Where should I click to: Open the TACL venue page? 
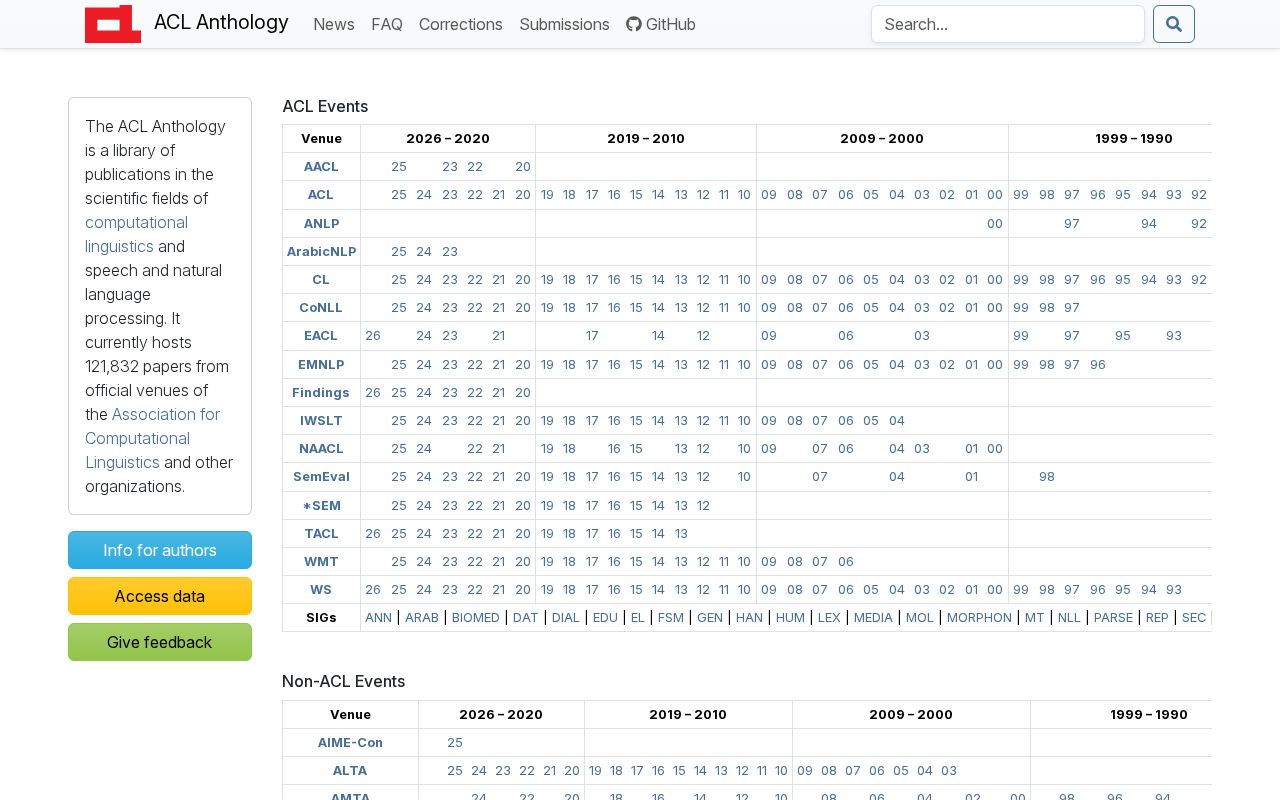point(321,533)
